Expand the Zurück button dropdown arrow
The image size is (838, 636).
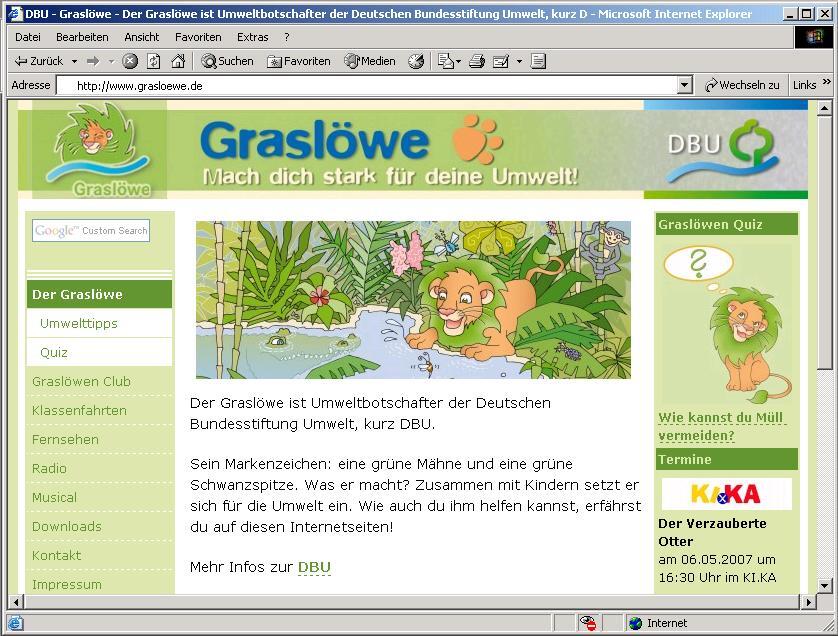pyautogui.click(x=72, y=60)
